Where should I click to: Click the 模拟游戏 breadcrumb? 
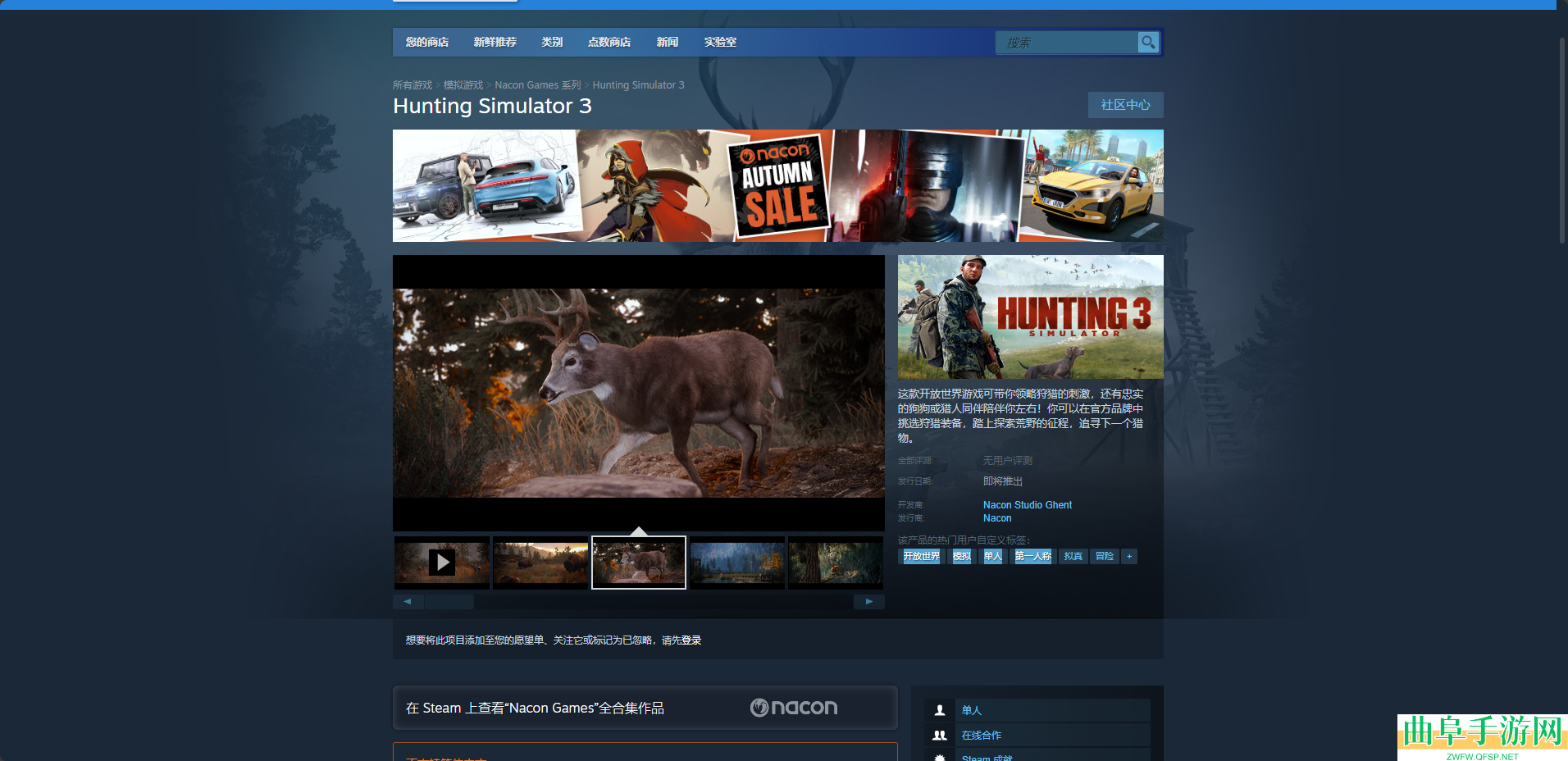[463, 85]
